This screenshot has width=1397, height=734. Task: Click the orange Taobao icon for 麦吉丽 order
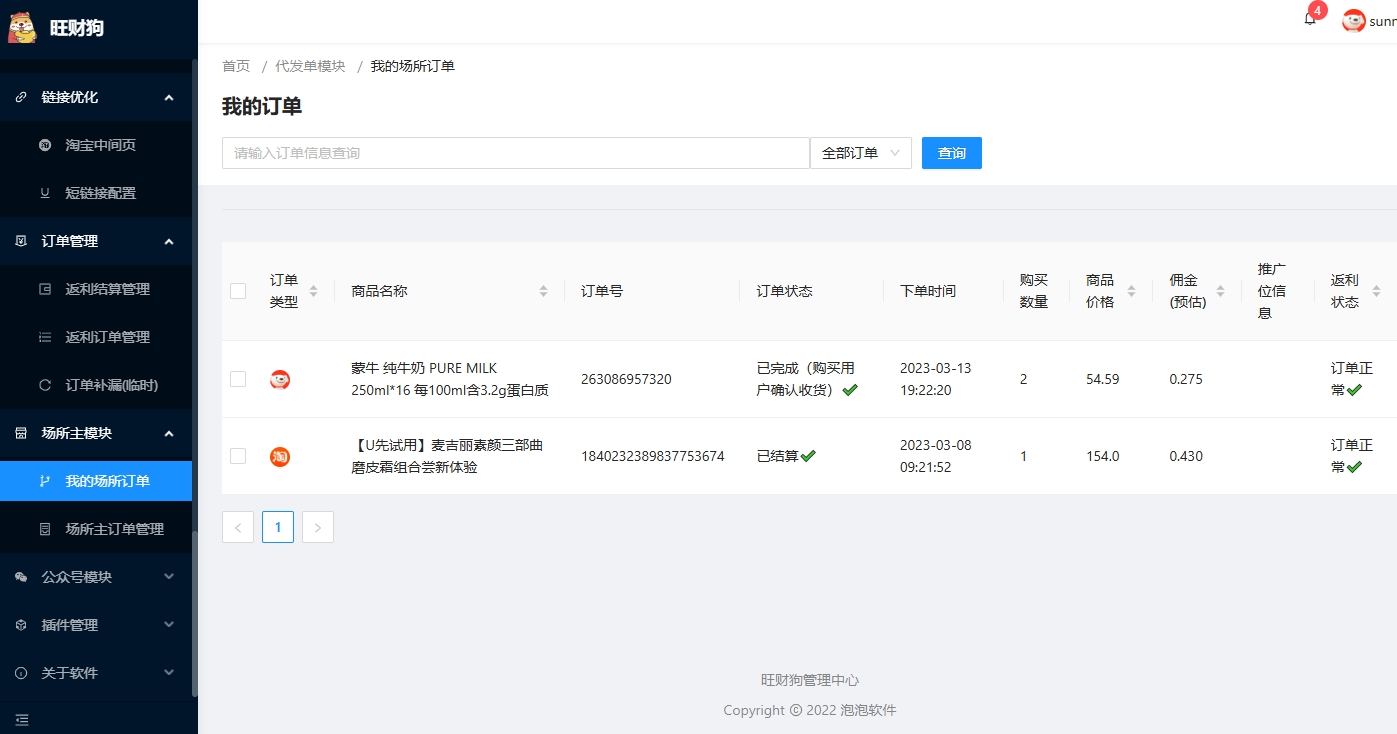coord(280,456)
